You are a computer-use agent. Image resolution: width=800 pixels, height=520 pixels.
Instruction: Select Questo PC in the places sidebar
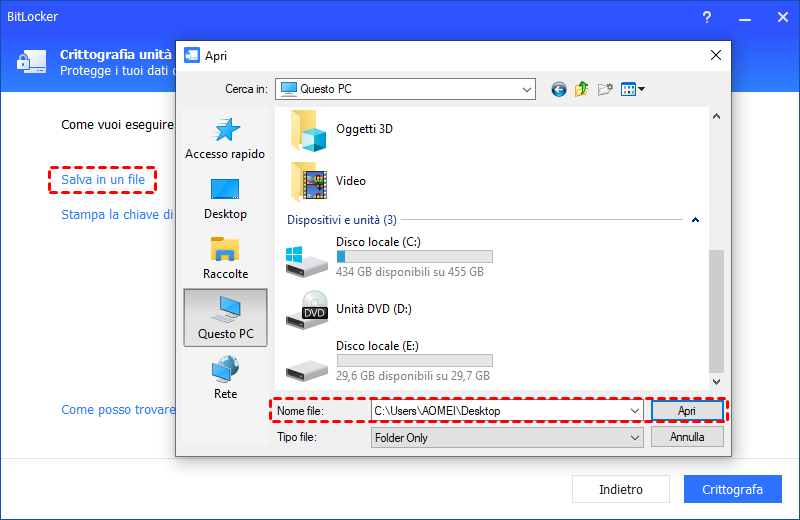tap(225, 318)
